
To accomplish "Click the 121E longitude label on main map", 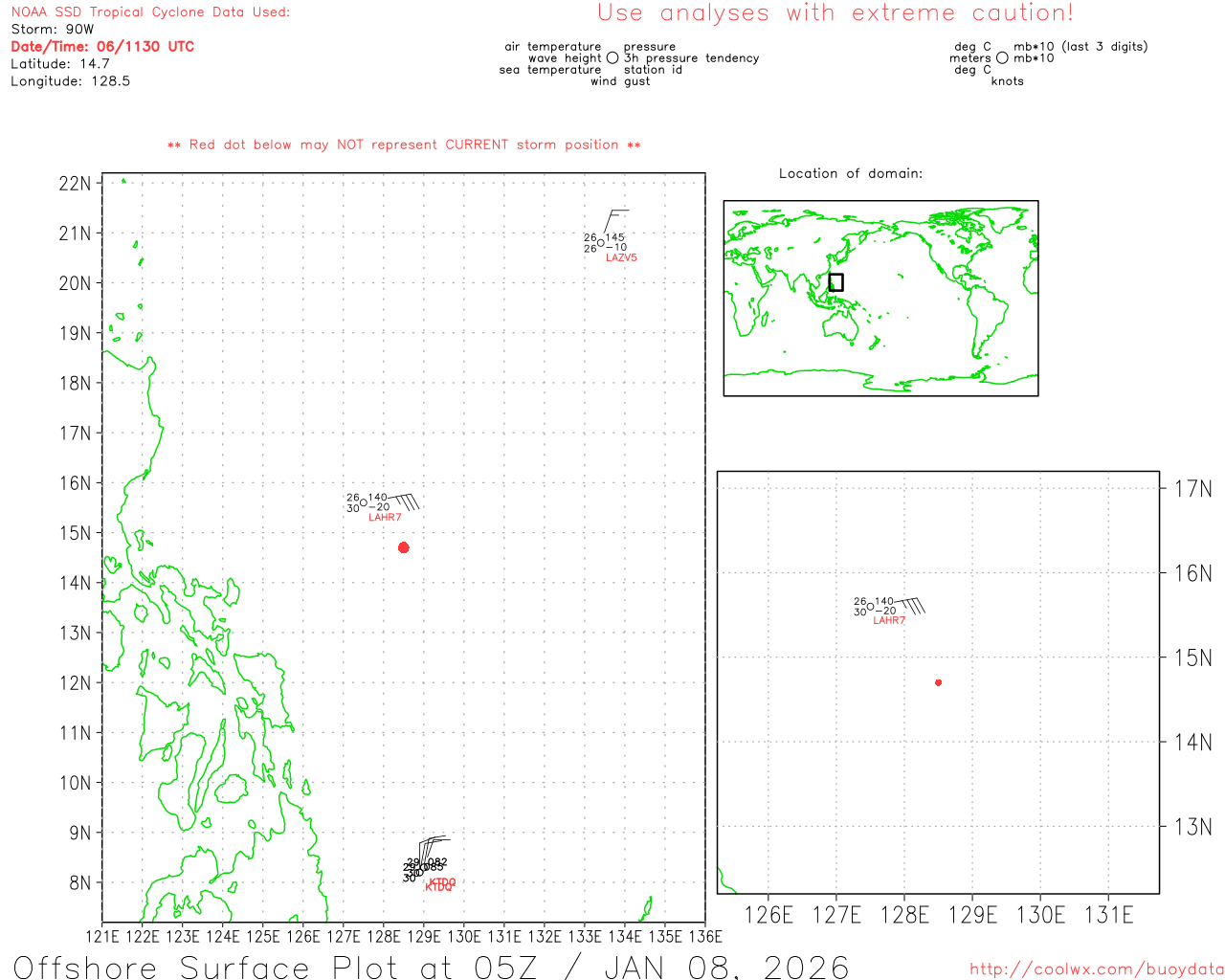I will click(x=102, y=936).
